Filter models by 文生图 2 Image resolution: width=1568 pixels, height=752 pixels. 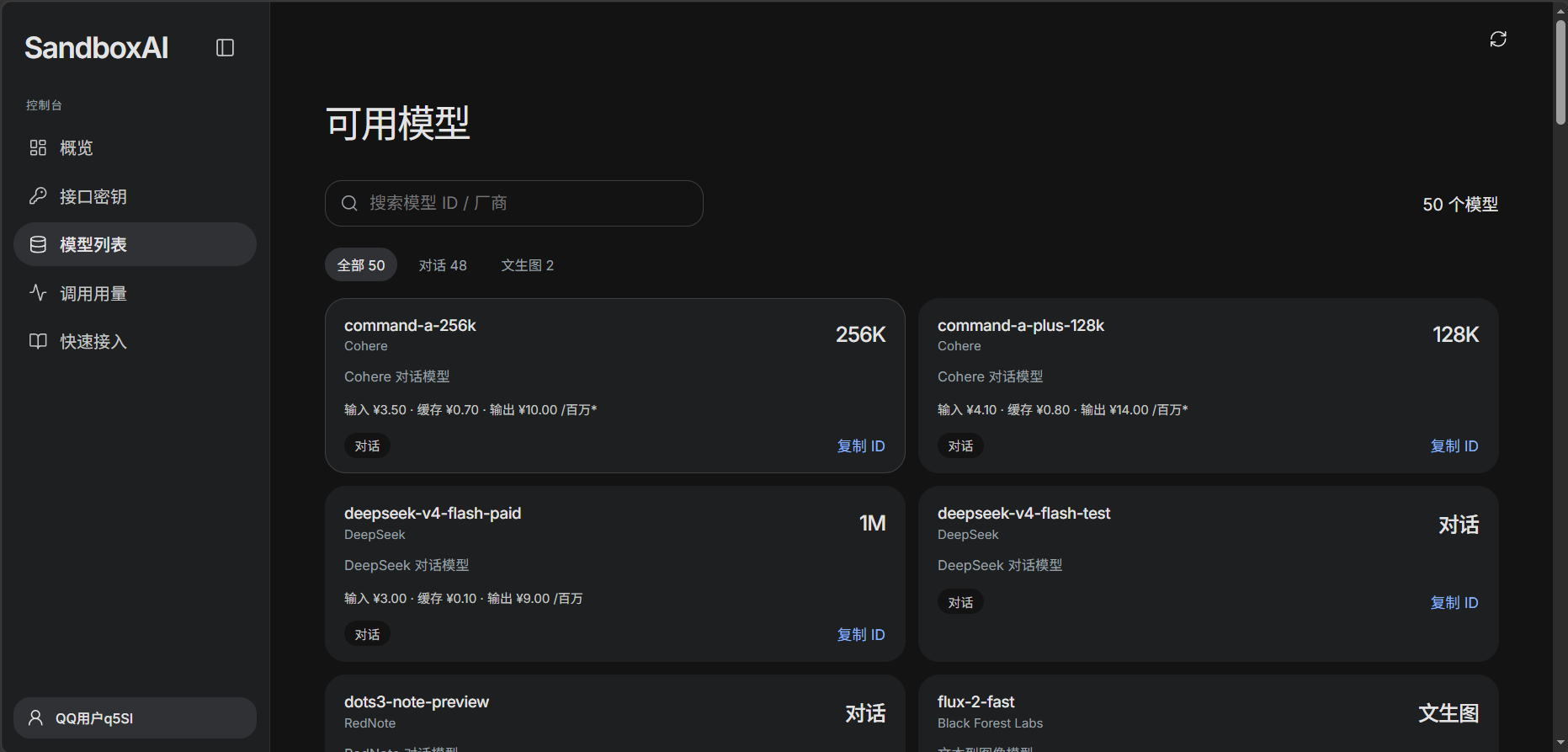(528, 265)
